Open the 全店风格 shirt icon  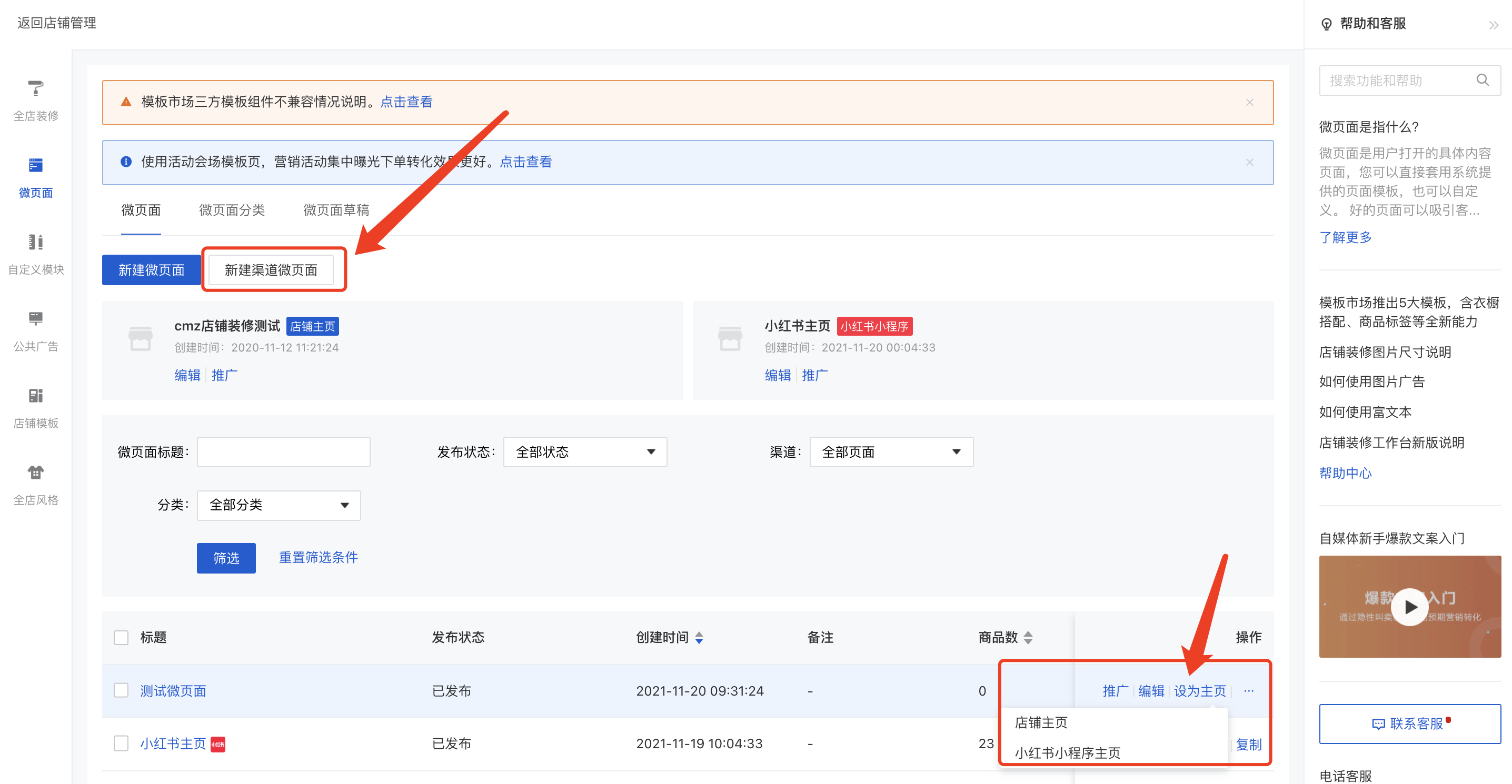[36, 473]
